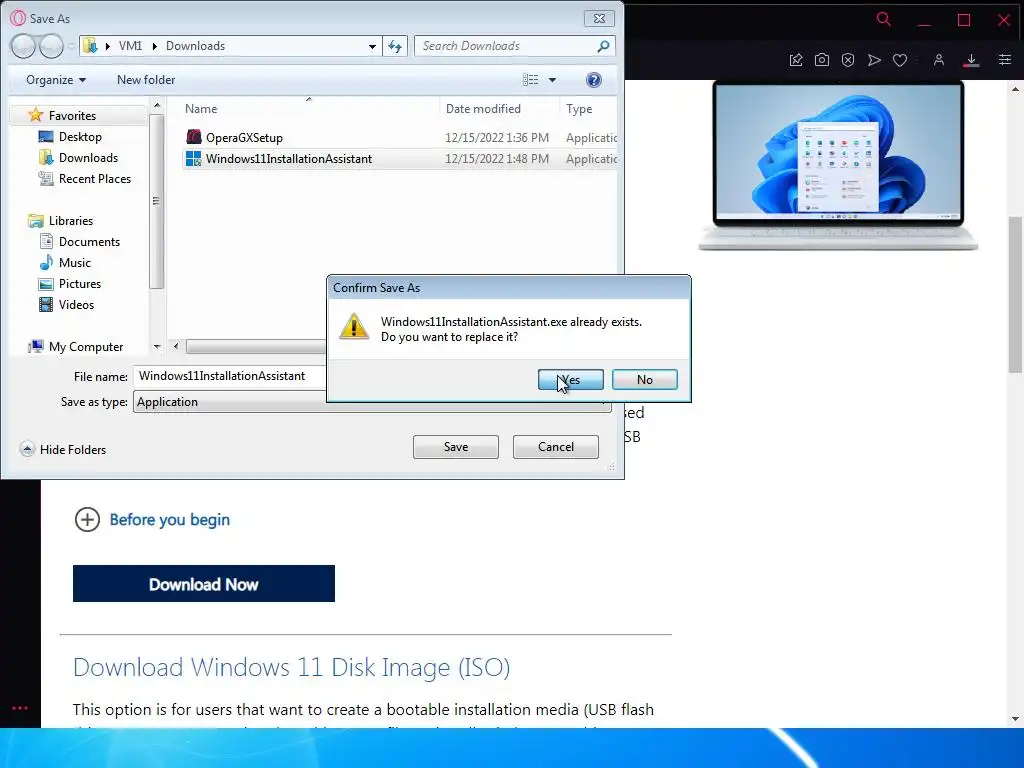Image resolution: width=1024 pixels, height=768 pixels.
Task: Click the send/flow arrow icon
Action: [x=874, y=60]
